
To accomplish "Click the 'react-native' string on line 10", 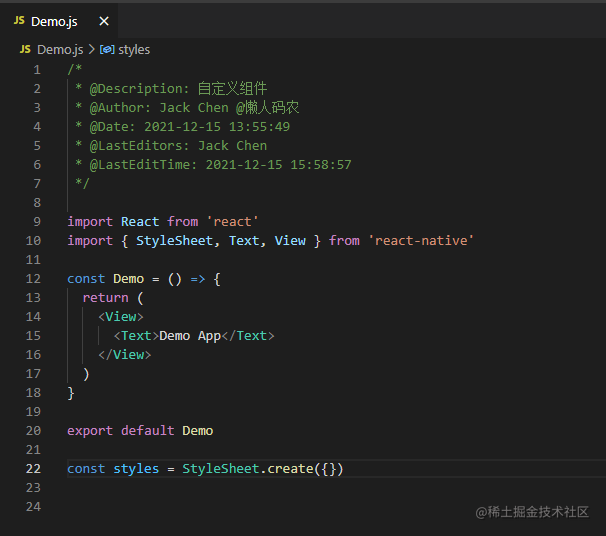I will pyautogui.click(x=421, y=241).
